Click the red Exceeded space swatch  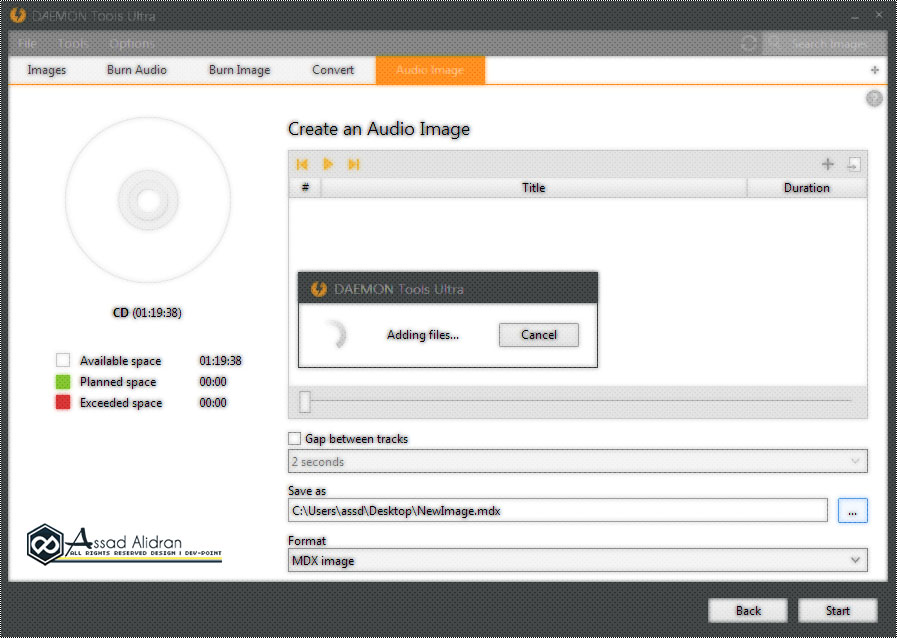pyautogui.click(x=63, y=403)
